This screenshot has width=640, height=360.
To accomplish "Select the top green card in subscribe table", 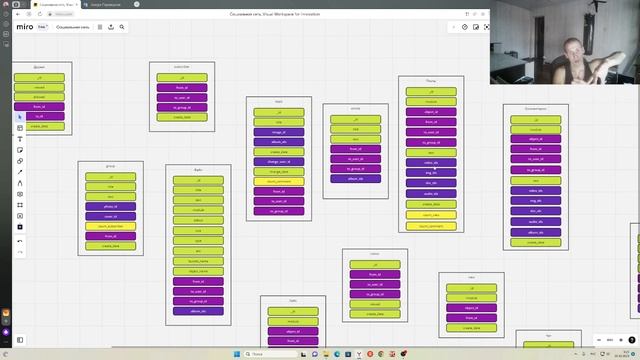I will coord(182,78).
